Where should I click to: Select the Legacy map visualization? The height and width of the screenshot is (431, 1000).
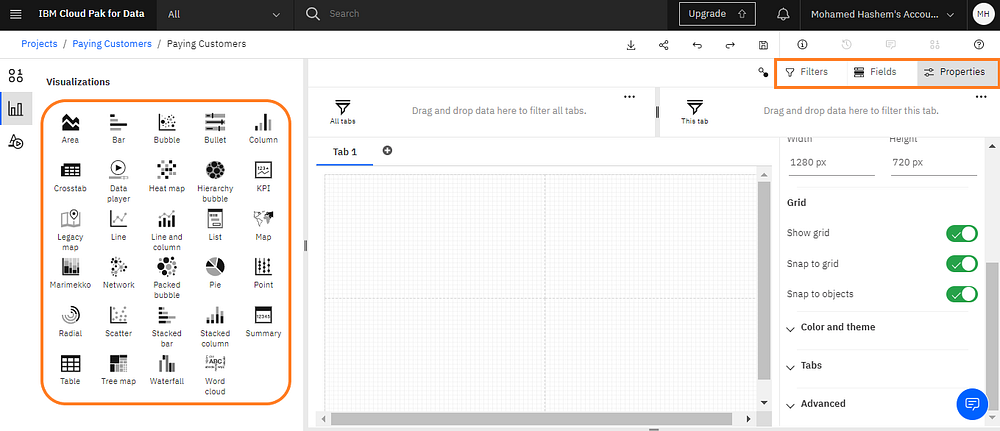[x=70, y=230]
